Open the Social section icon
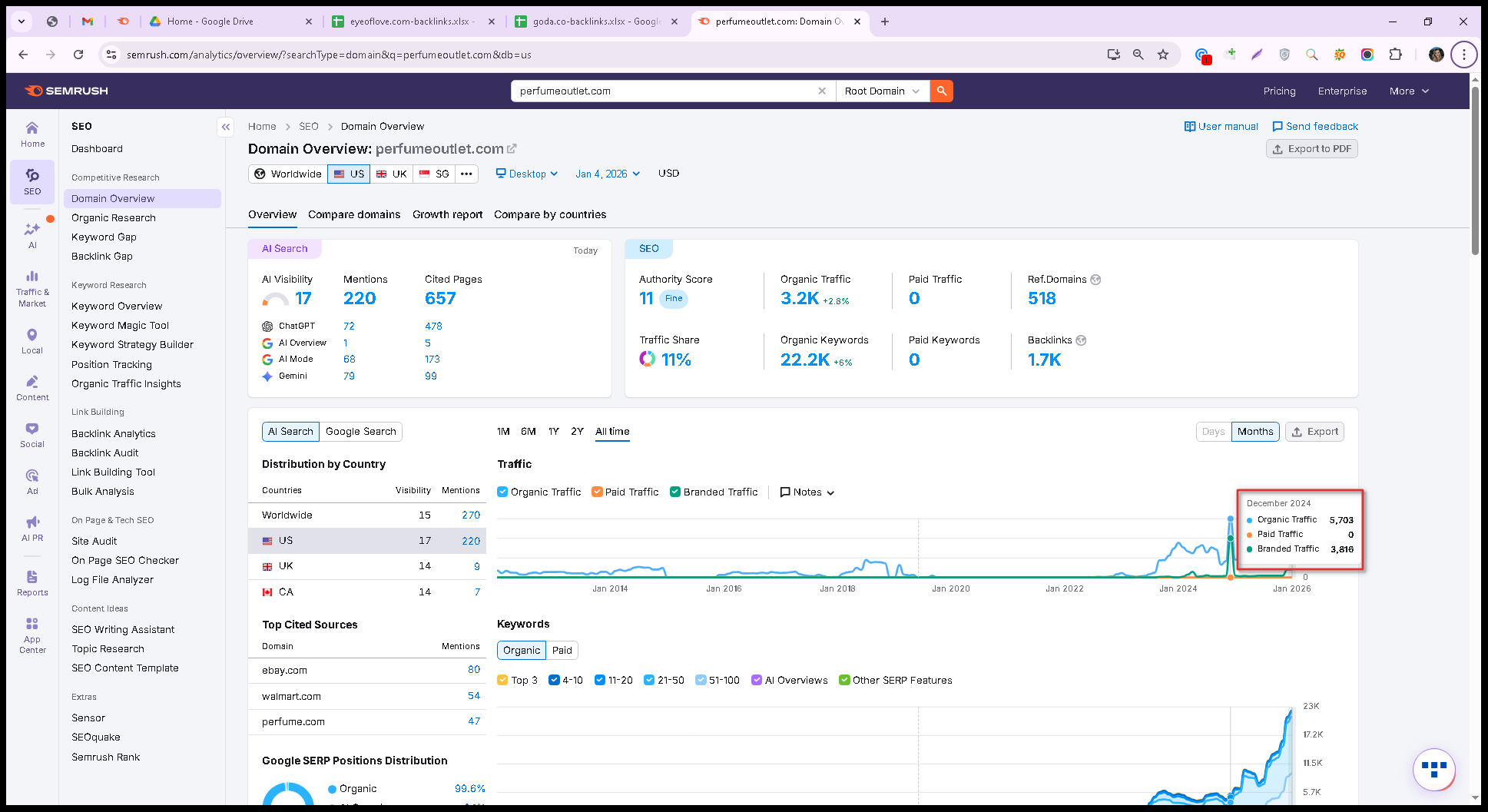The height and width of the screenshot is (812, 1488). point(32,434)
